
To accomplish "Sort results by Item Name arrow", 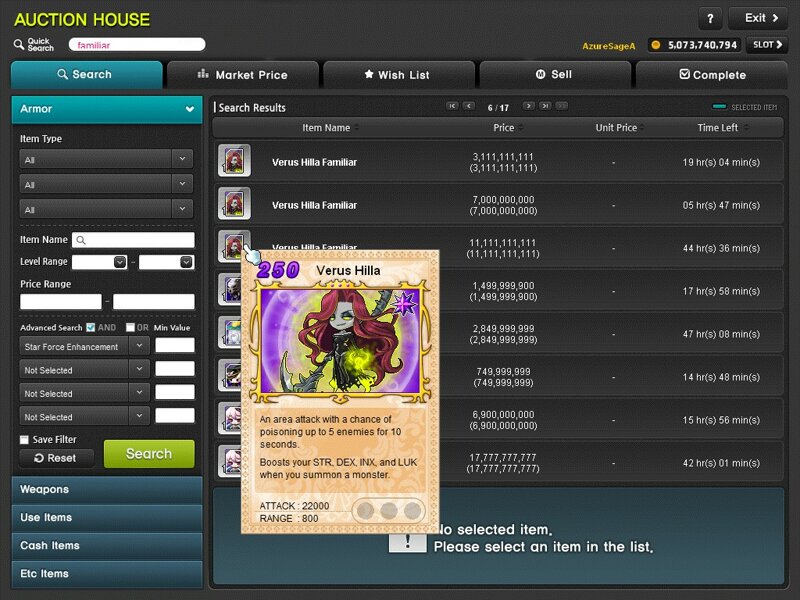I will pyautogui.click(x=357, y=128).
